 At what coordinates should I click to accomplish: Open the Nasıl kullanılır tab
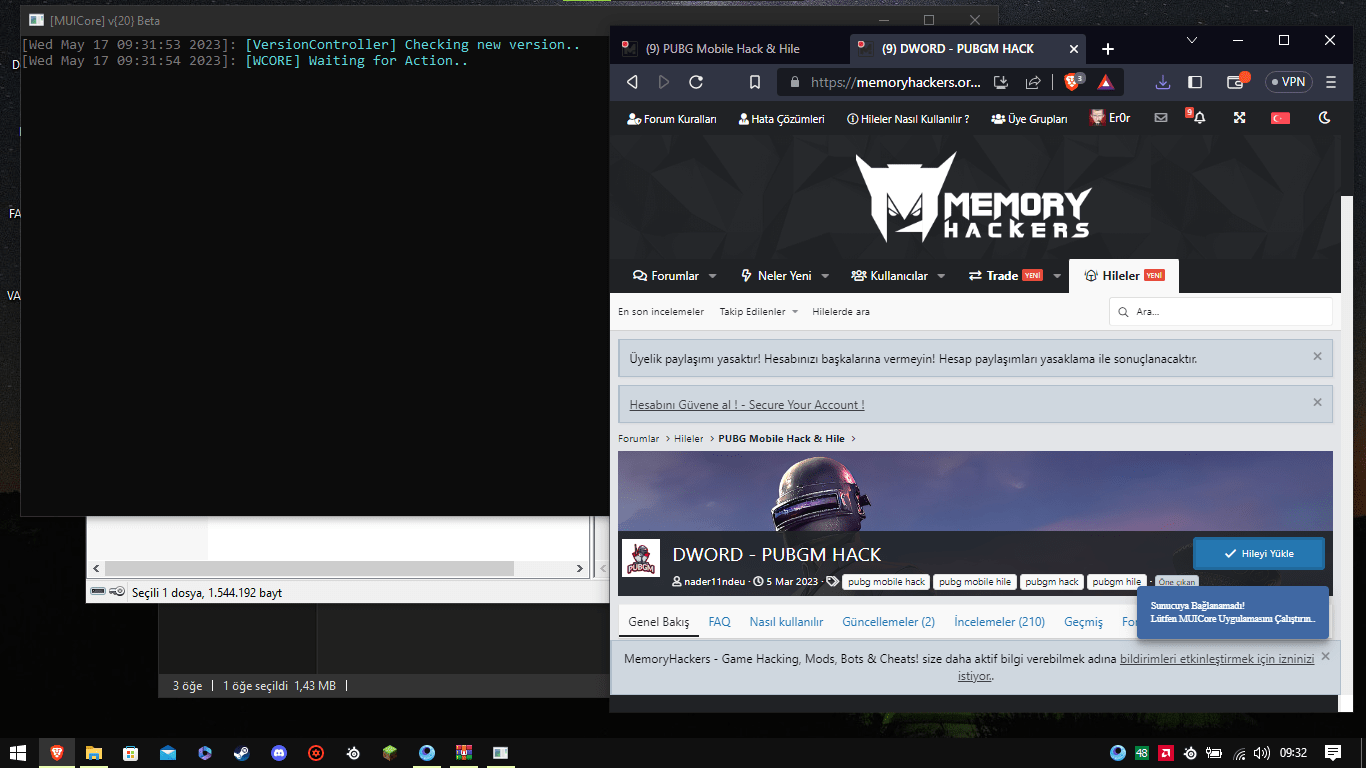coord(786,622)
